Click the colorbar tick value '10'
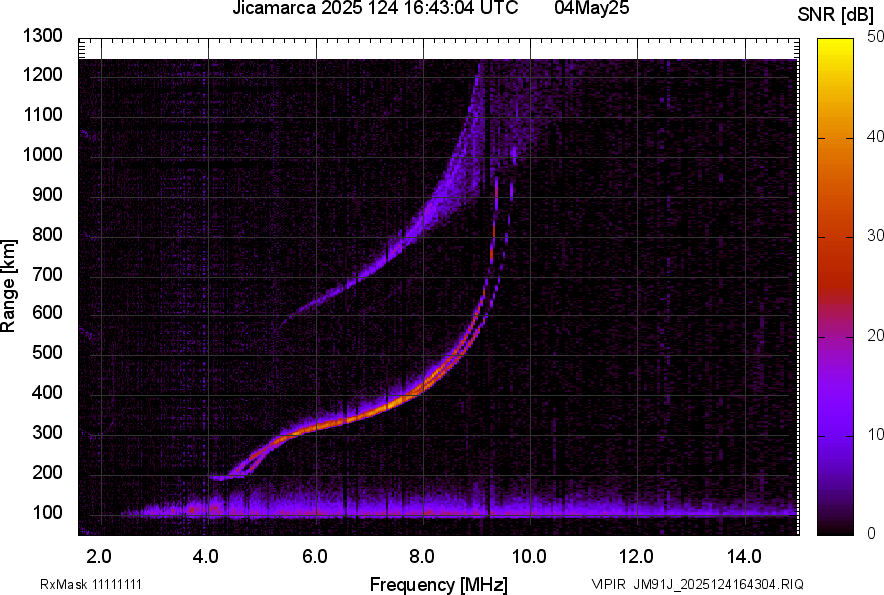884x595 pixels. point(875,434)
